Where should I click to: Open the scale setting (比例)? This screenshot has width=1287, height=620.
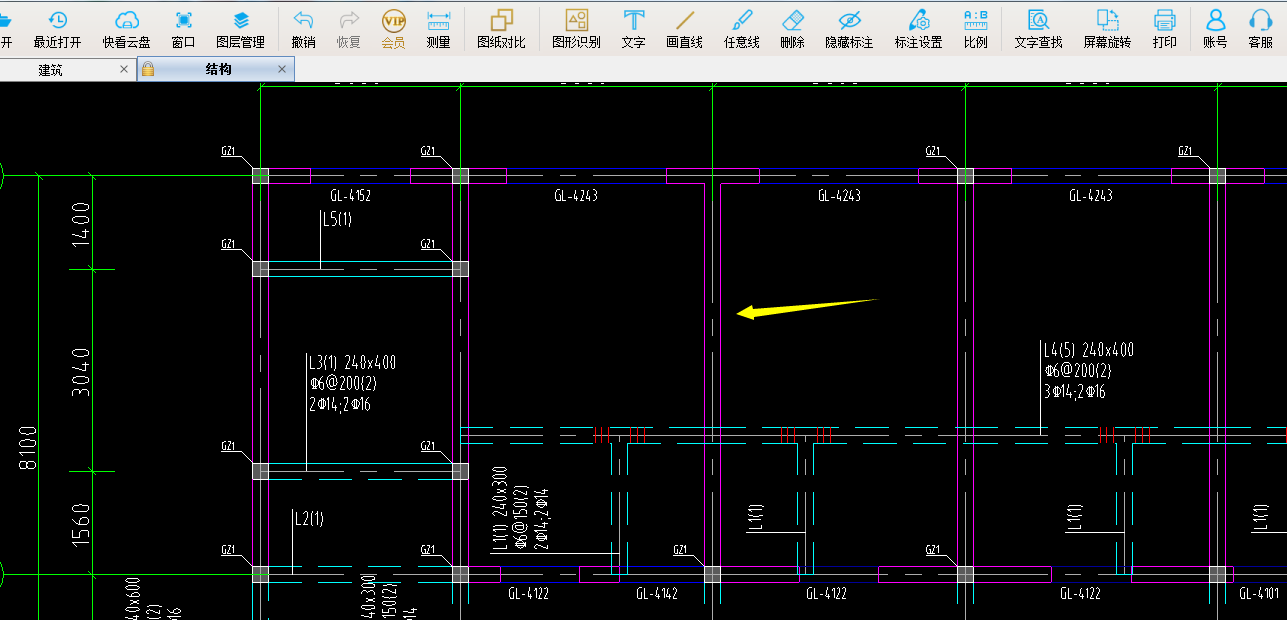[975, 28]
